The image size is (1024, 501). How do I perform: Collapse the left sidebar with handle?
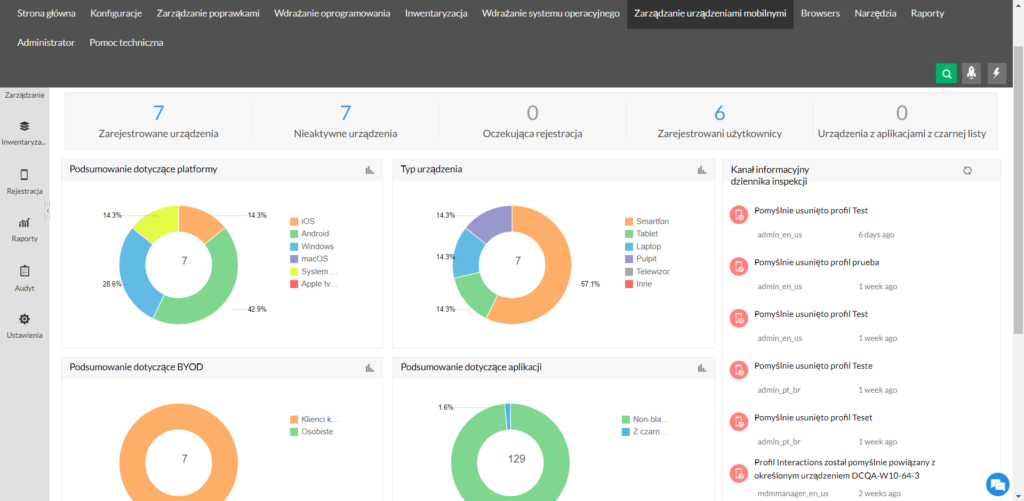(x=47, y=210)
